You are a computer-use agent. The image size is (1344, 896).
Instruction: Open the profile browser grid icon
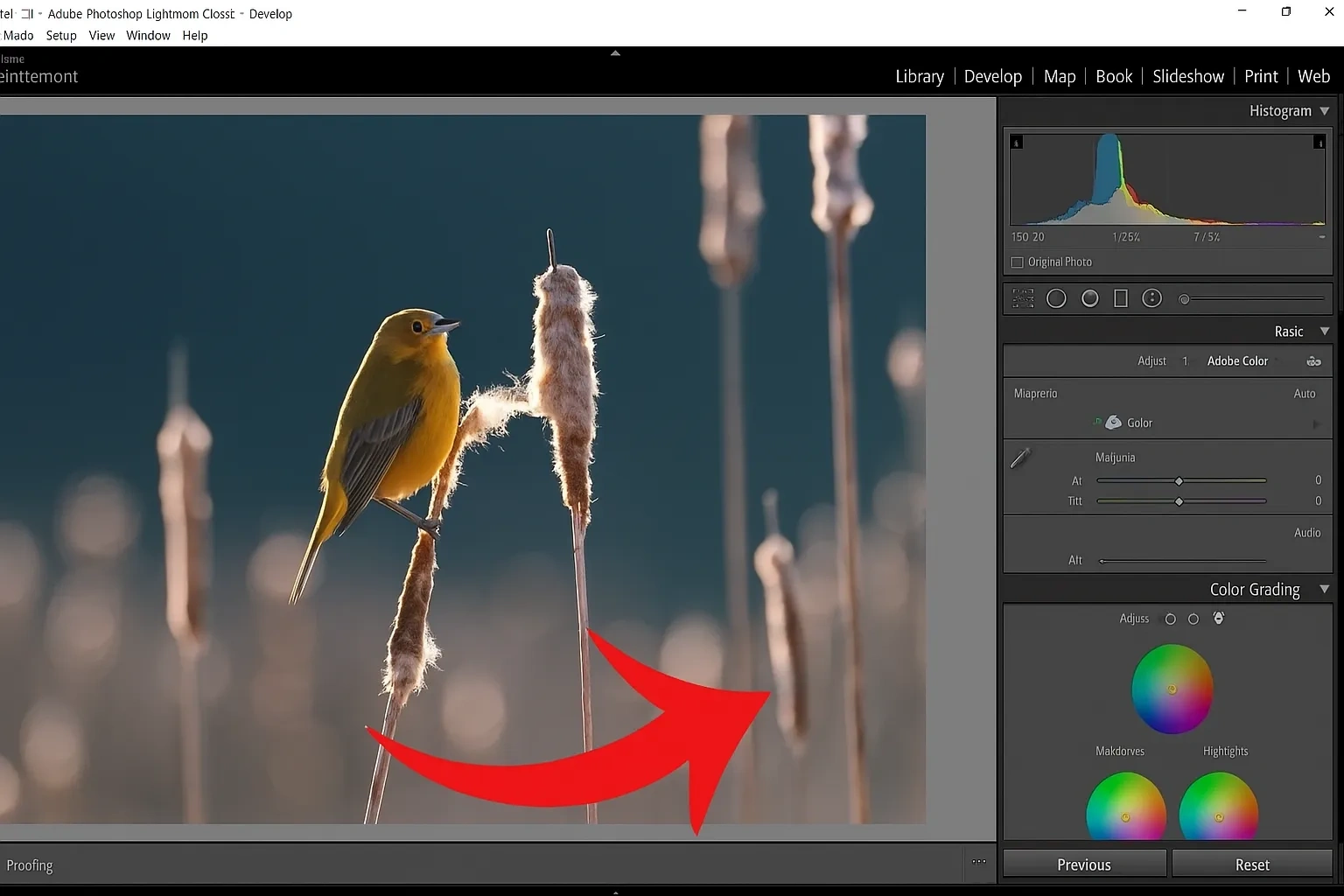click(x=1021, y=298)
